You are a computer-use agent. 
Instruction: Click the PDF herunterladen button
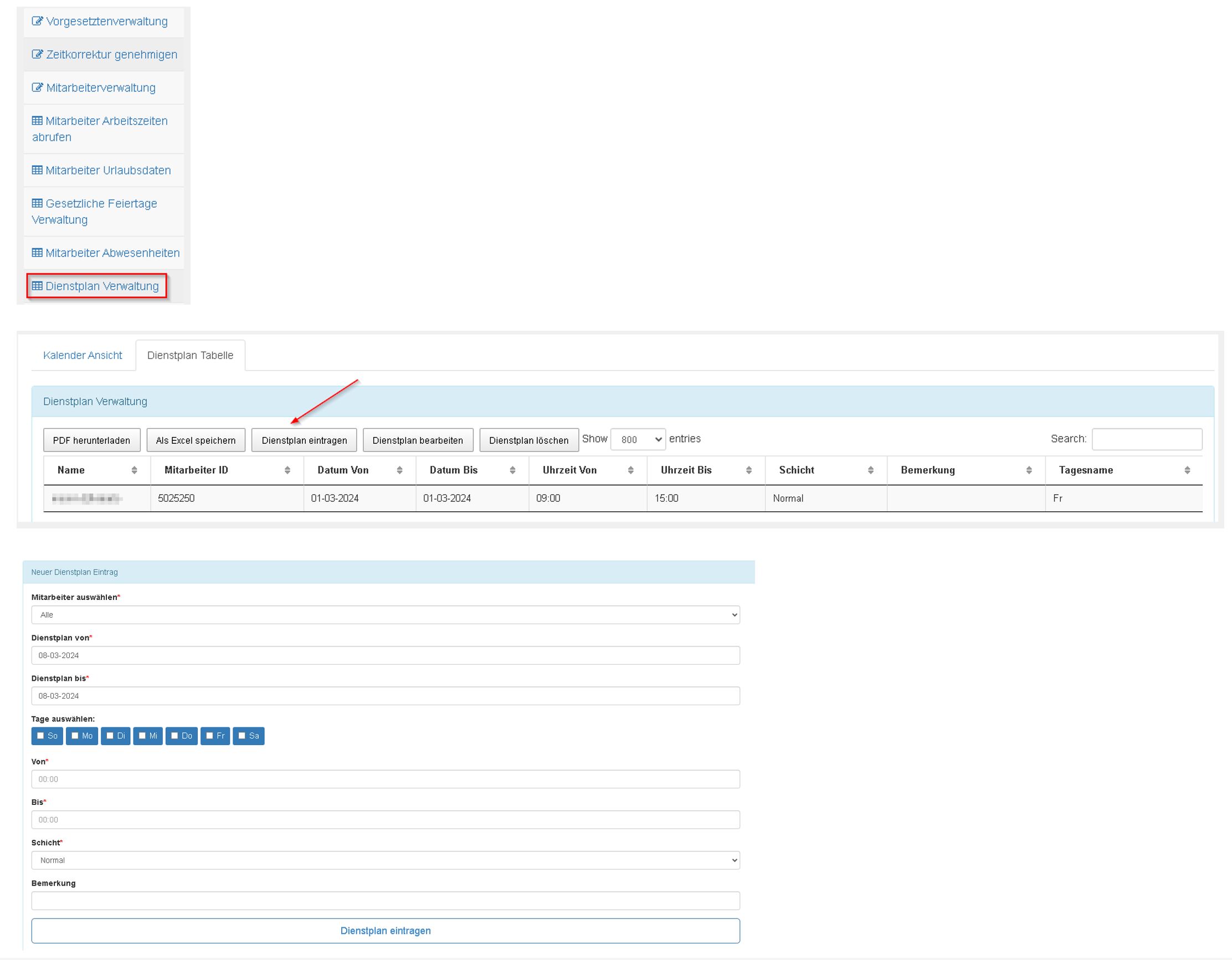coord(91,440)
